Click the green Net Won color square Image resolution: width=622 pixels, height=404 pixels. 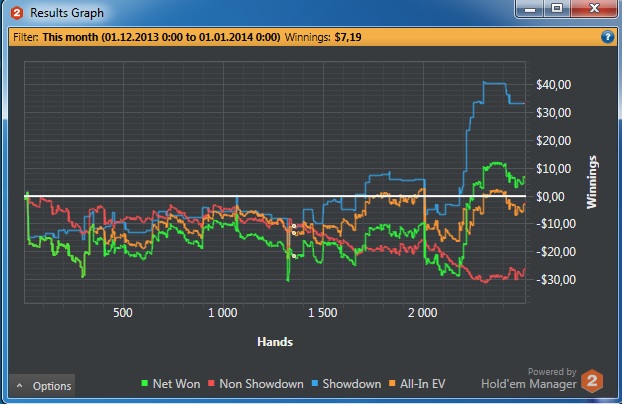(145, 383)
